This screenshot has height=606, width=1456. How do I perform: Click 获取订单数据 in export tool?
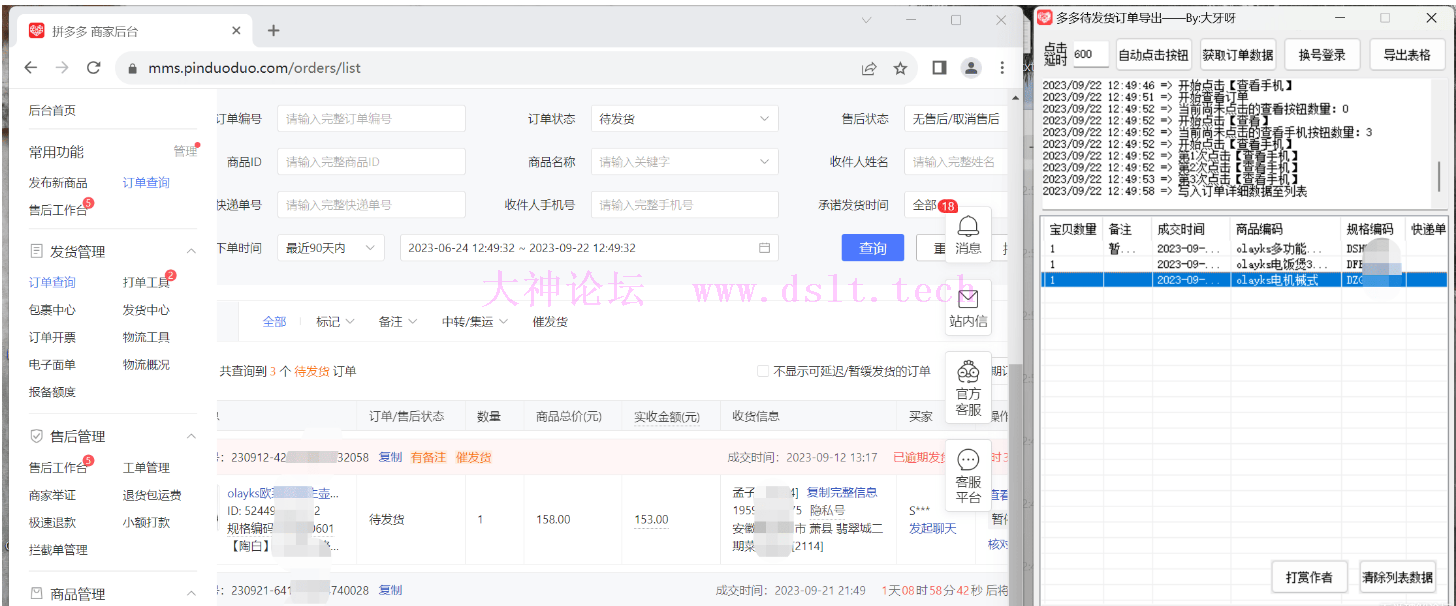[x=1238, y=55]
